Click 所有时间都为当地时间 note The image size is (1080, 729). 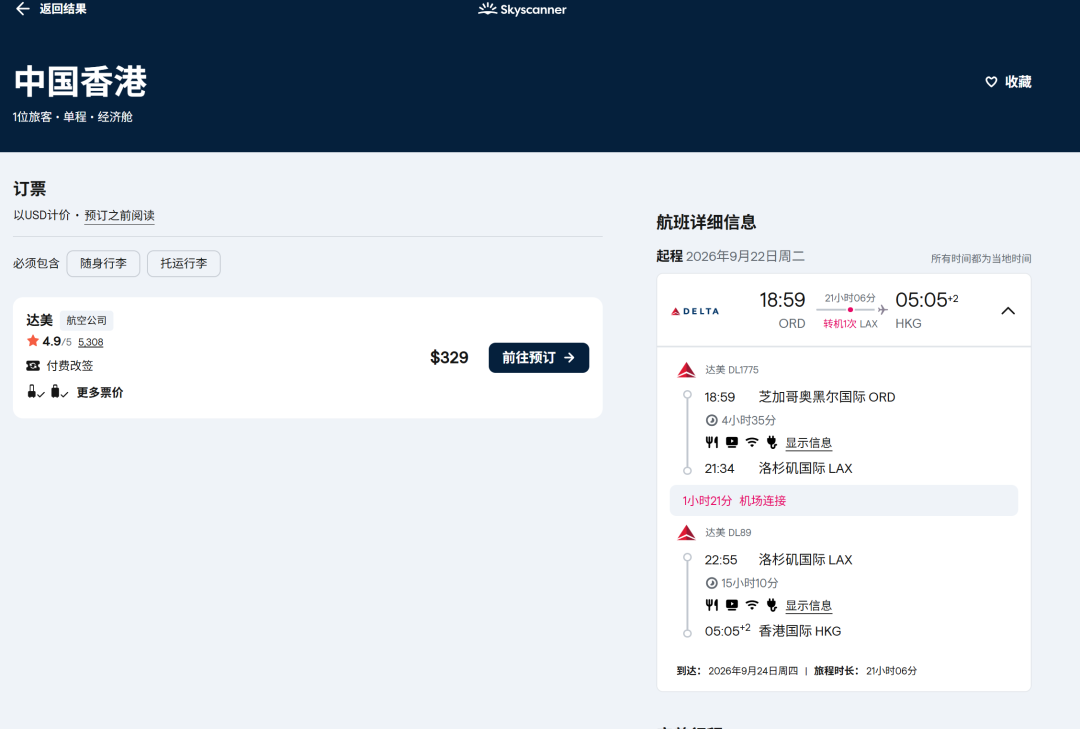tap(981, 258)
